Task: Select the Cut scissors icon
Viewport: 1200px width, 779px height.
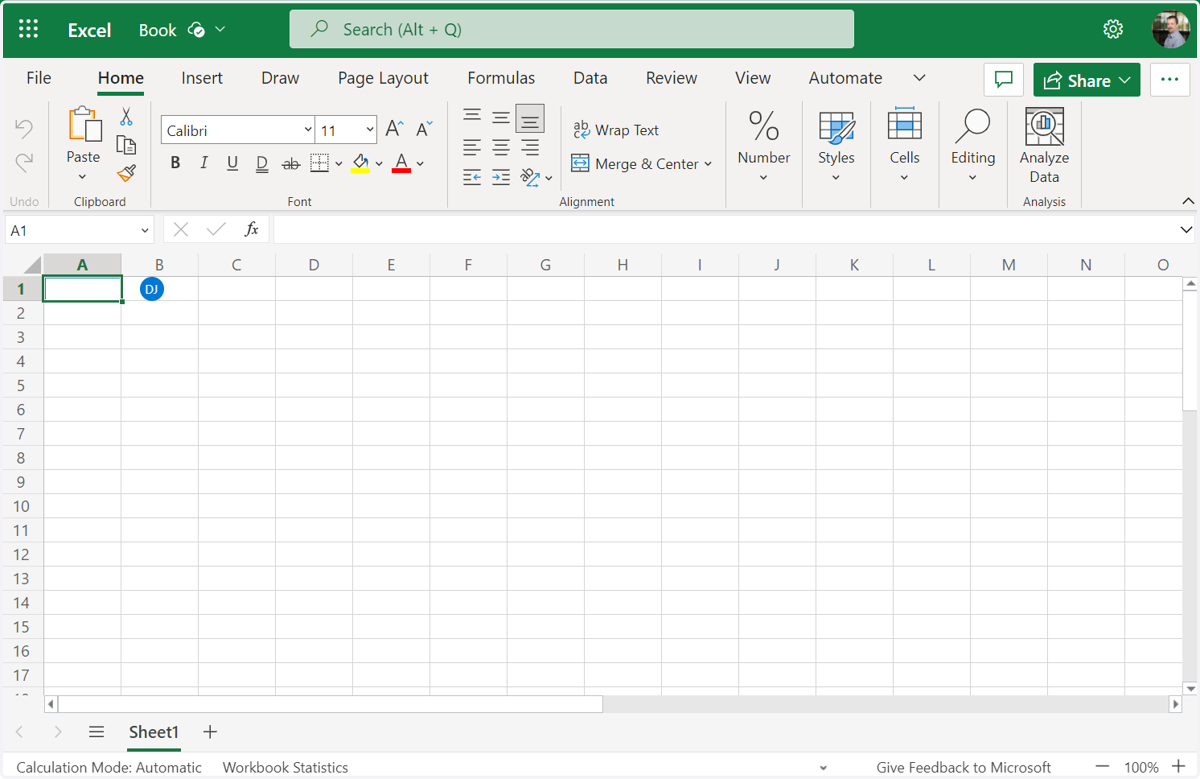Action: coord(126,117)
